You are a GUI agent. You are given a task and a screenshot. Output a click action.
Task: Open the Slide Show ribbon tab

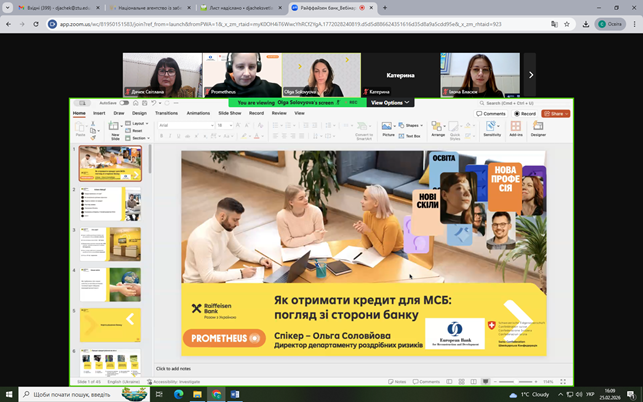229,113
